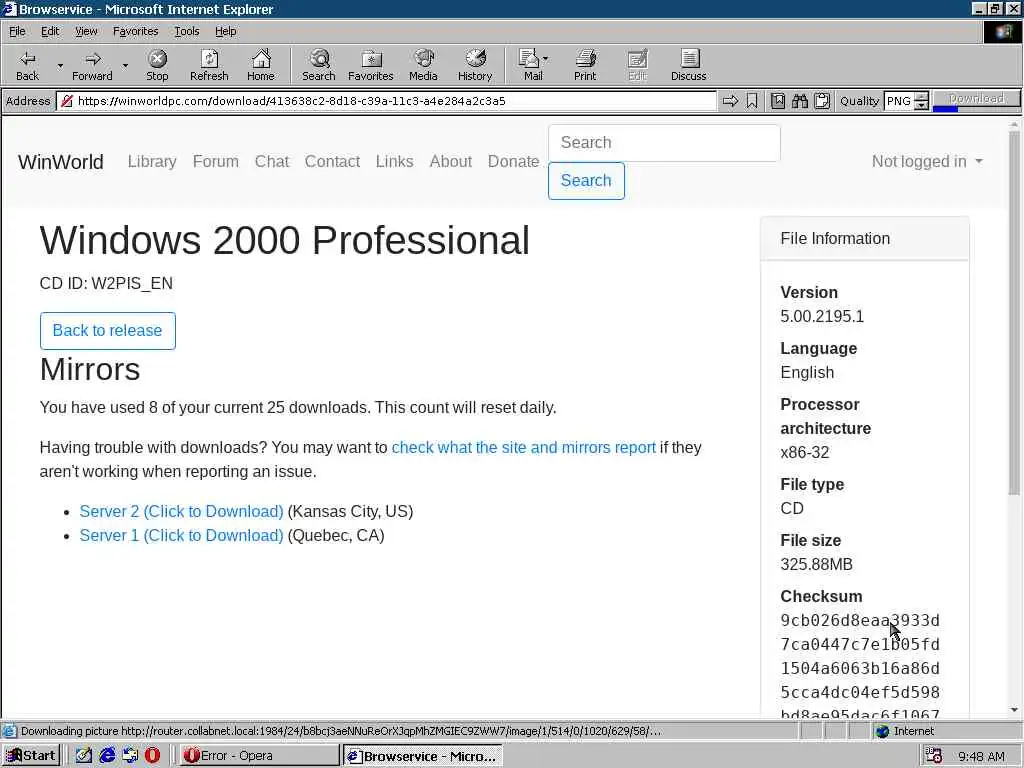The height and width of the screenshot is (768, 1024).
Task: Open the Media toolbar icon
Action: pos(423,65)
